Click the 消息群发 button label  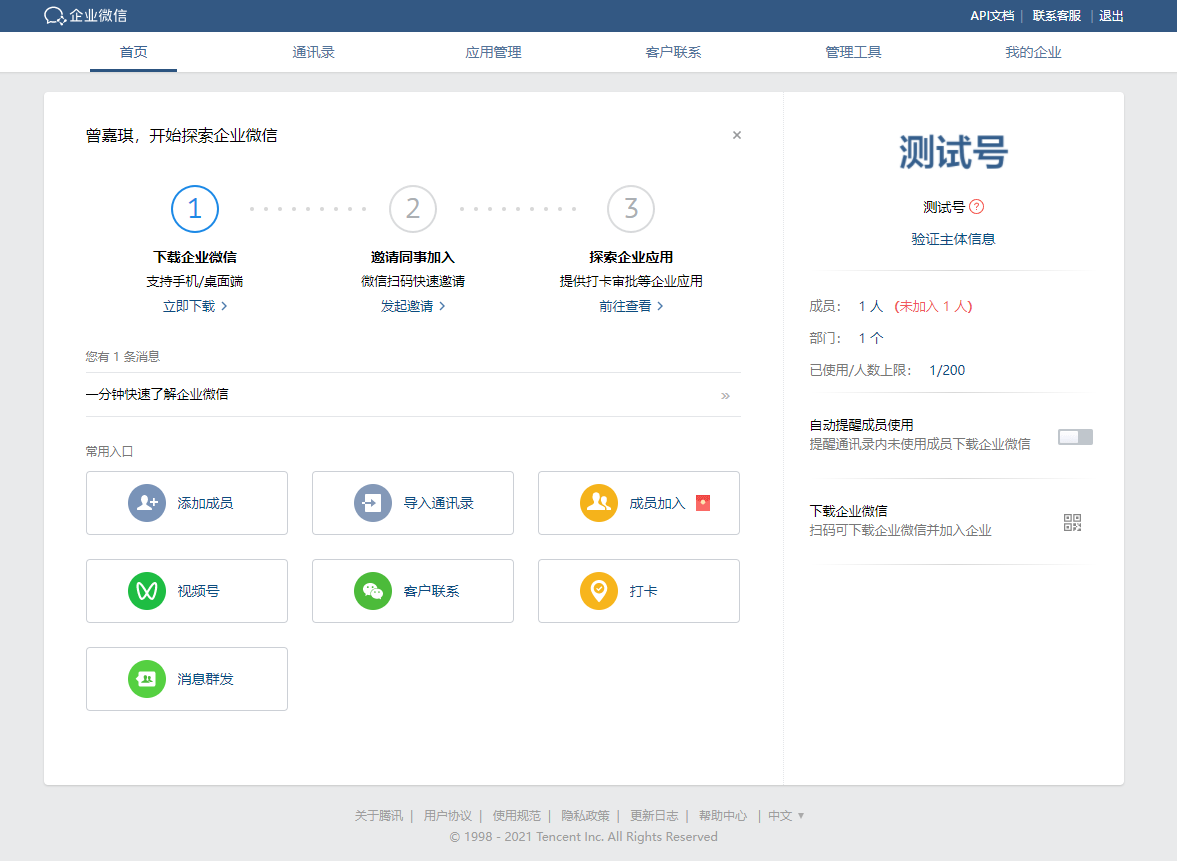click(205, 679)
